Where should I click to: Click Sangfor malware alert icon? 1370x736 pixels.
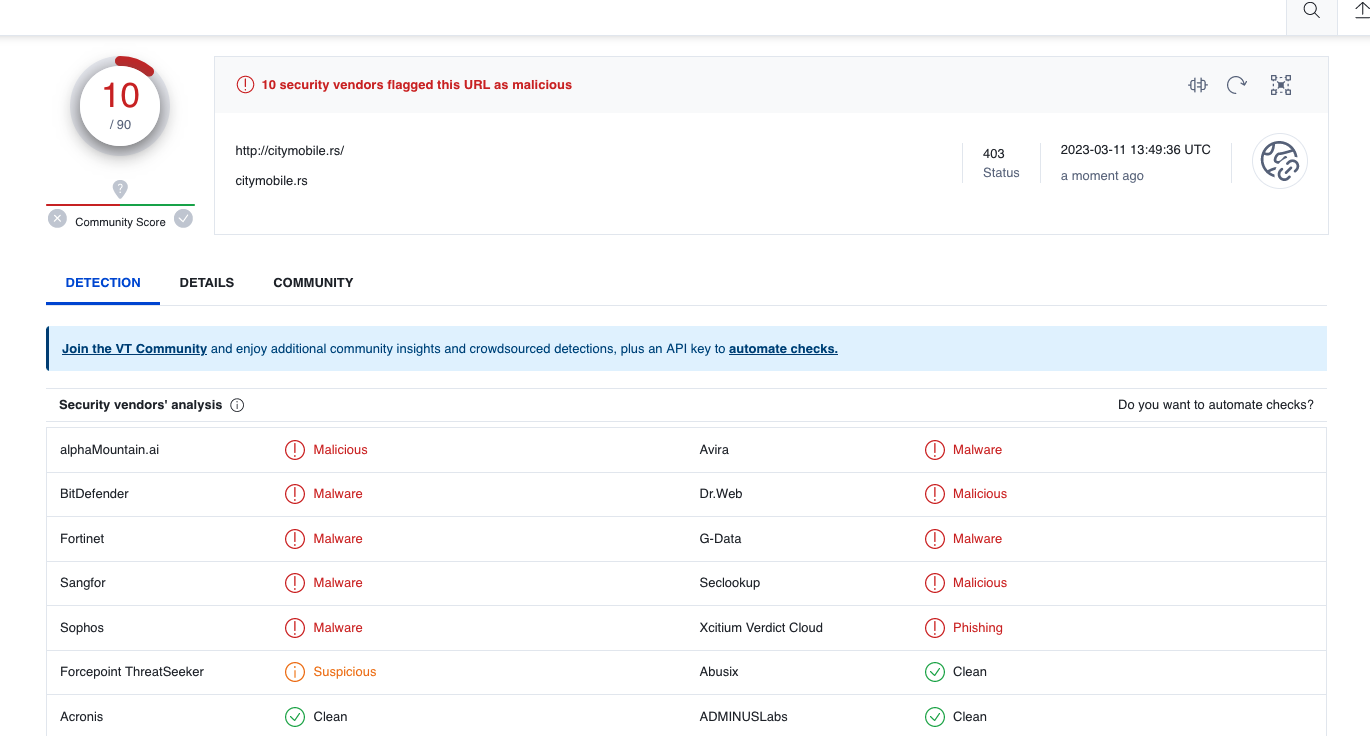(295, 583)
